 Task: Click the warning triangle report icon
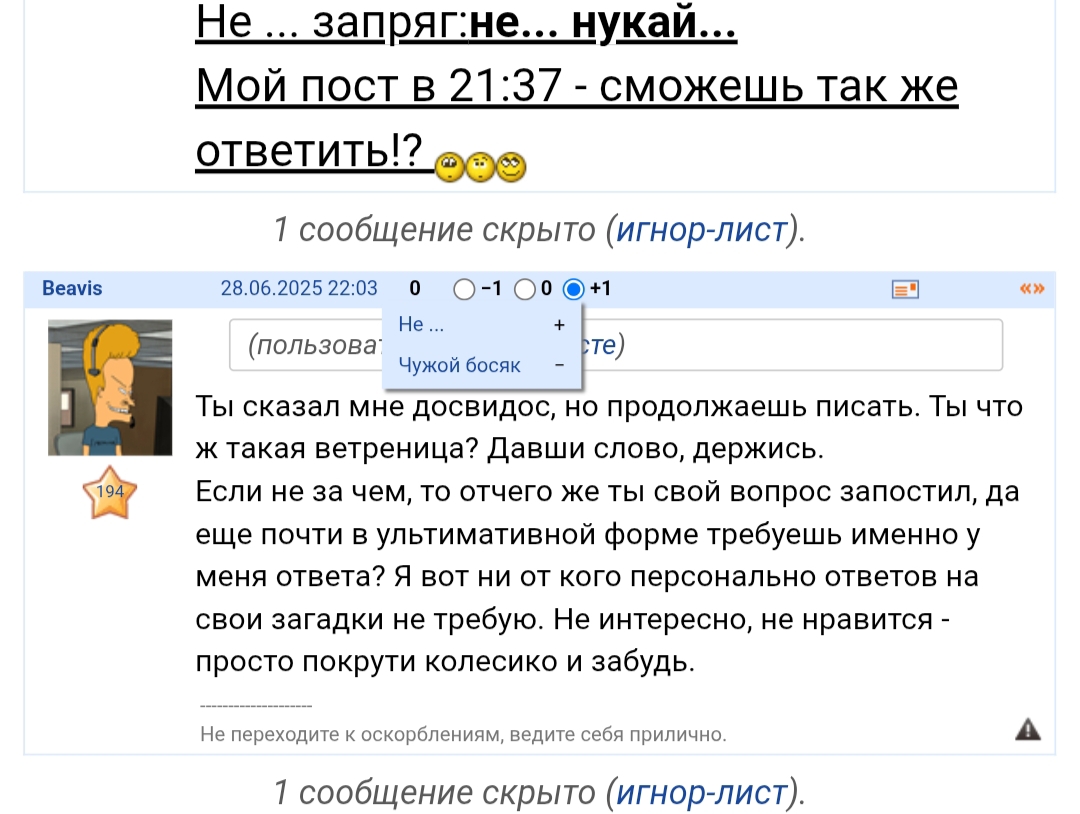(1027, 729)
